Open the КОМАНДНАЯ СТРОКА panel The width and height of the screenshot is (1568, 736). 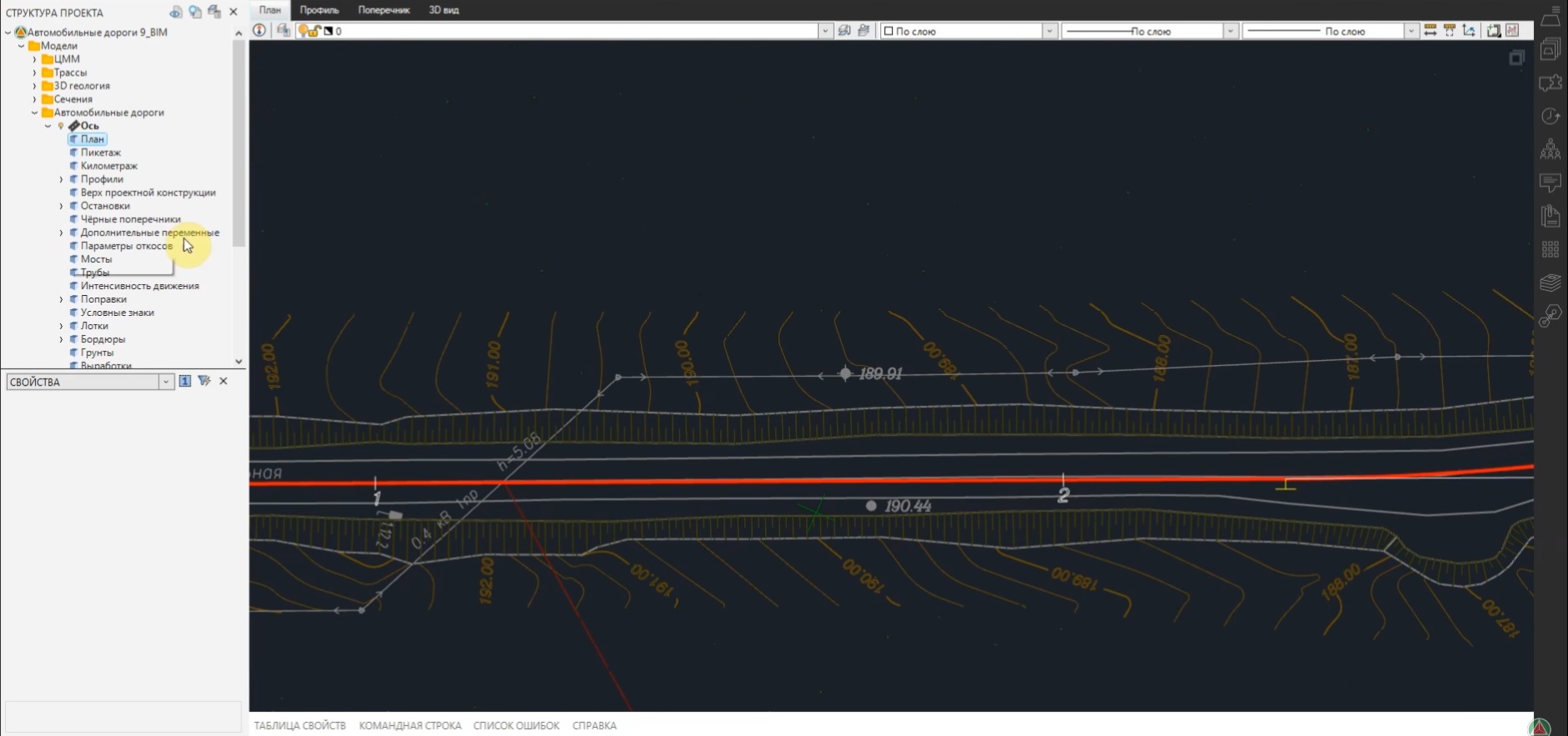(409, 725)
